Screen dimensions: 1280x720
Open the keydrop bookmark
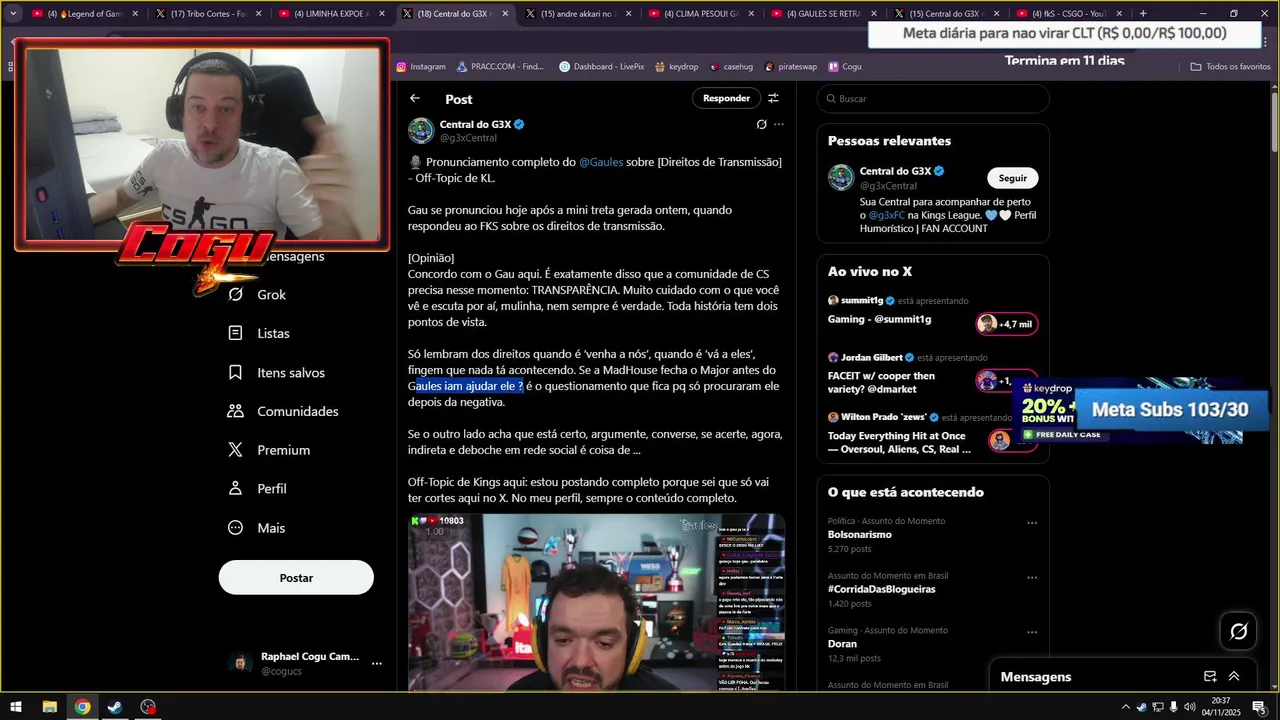click(676, 66)
